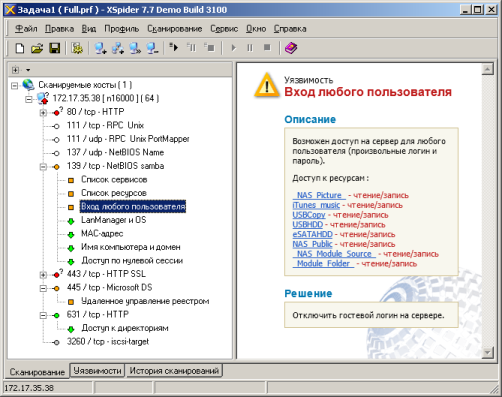Screen dimensions: 502x397
Task: Start scanning all hosts icon
Action: click(x=174, y=47)
